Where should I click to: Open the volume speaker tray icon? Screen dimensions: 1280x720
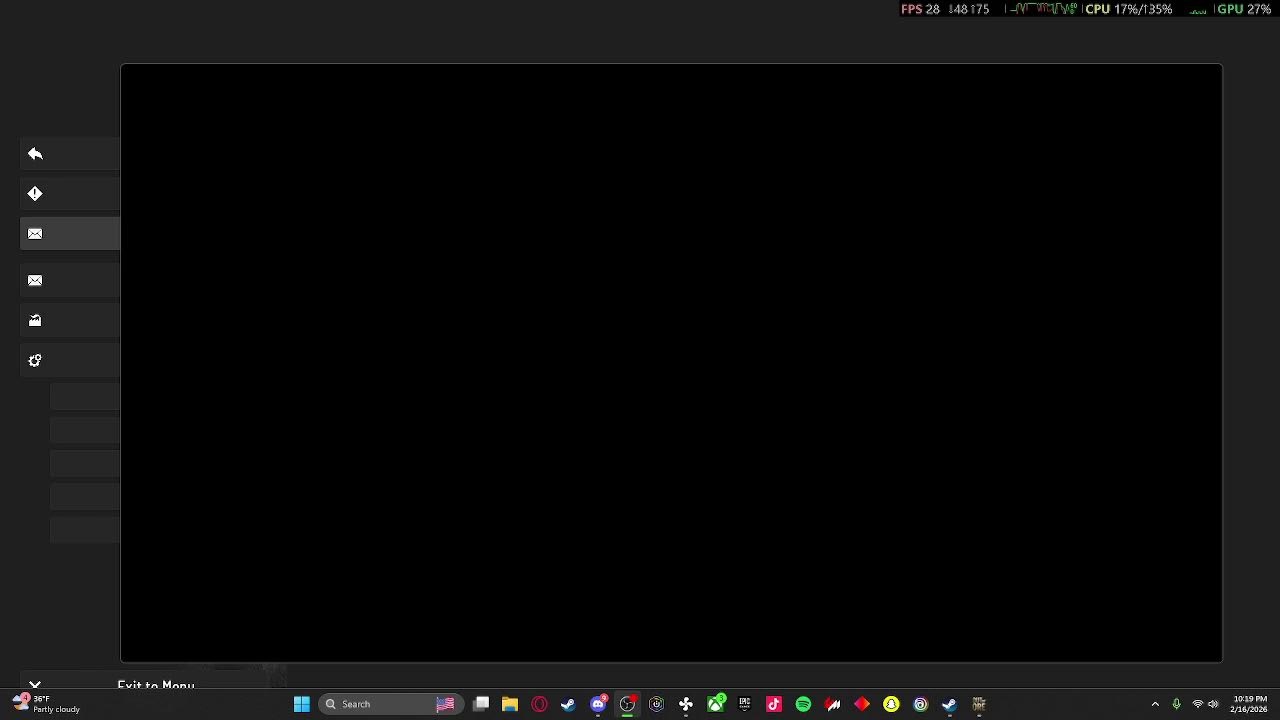[x=1213, y=704]
